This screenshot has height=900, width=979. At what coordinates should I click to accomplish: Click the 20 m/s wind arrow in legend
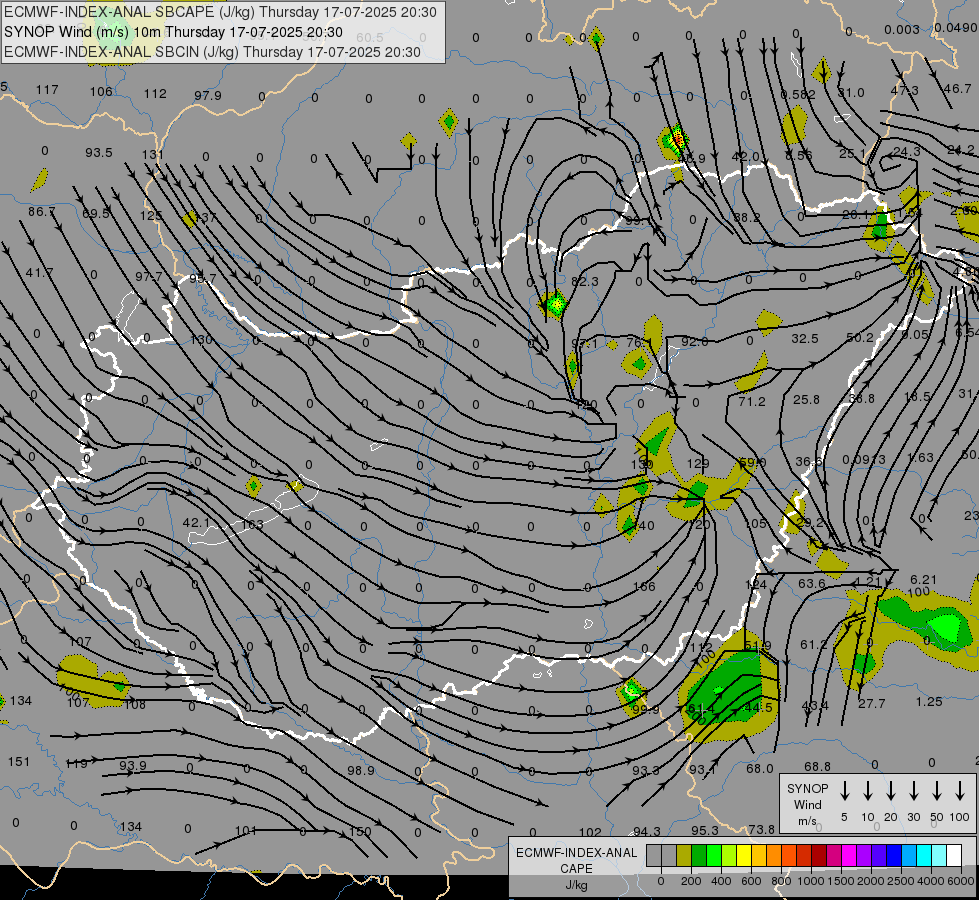[890, 791]
